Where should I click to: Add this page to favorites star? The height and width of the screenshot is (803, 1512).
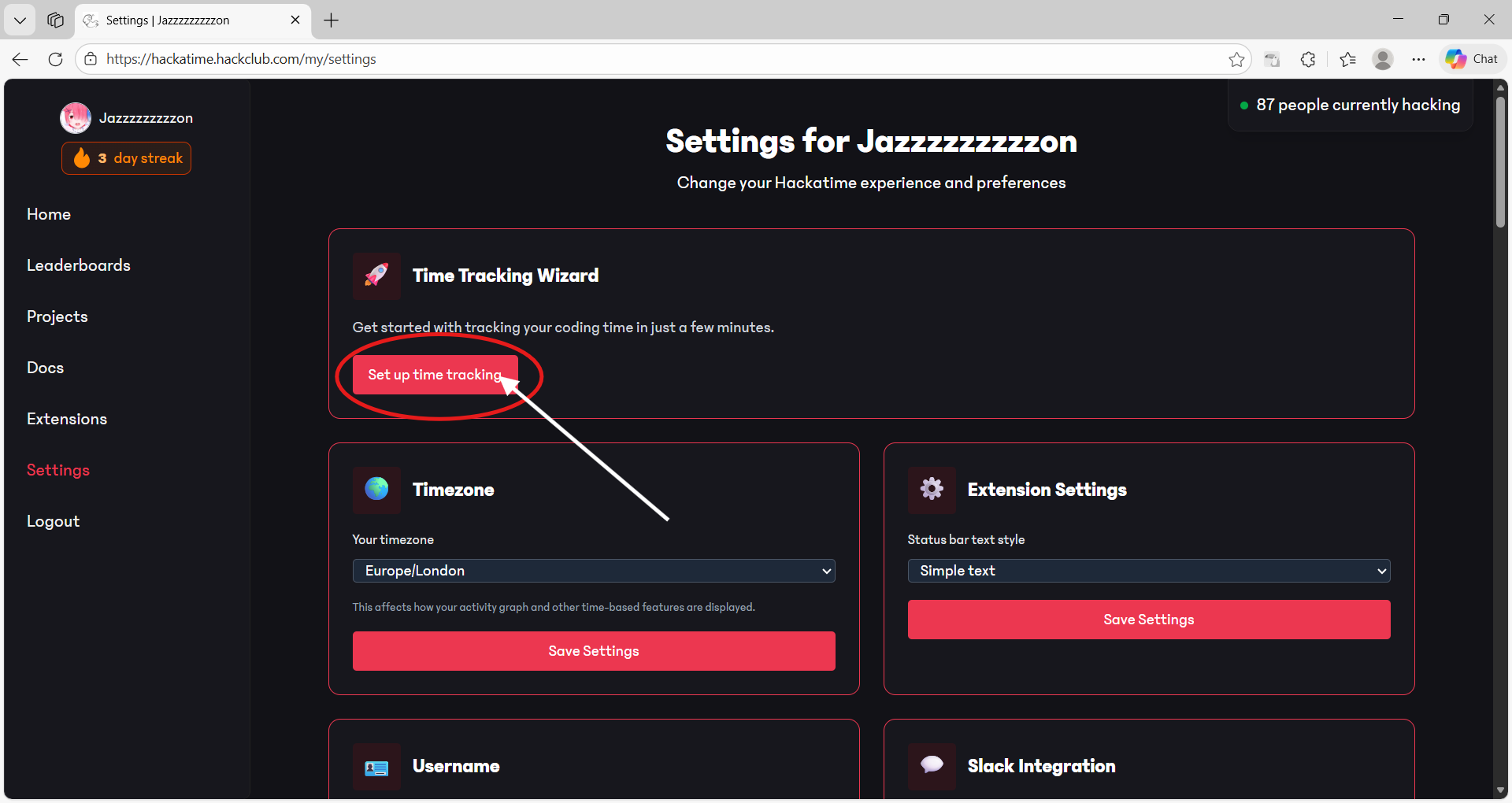[x=1236, y=59]
